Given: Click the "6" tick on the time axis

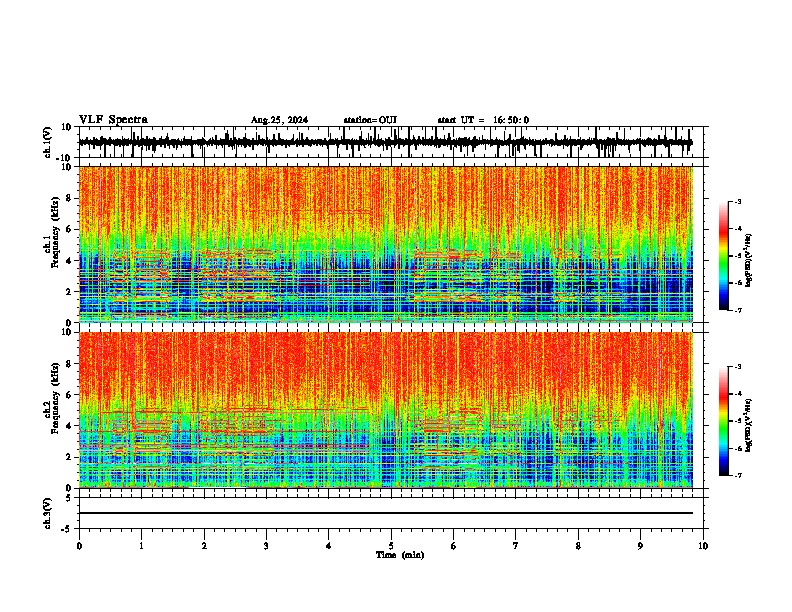Looking at the screenshot, I should point(453,546).
